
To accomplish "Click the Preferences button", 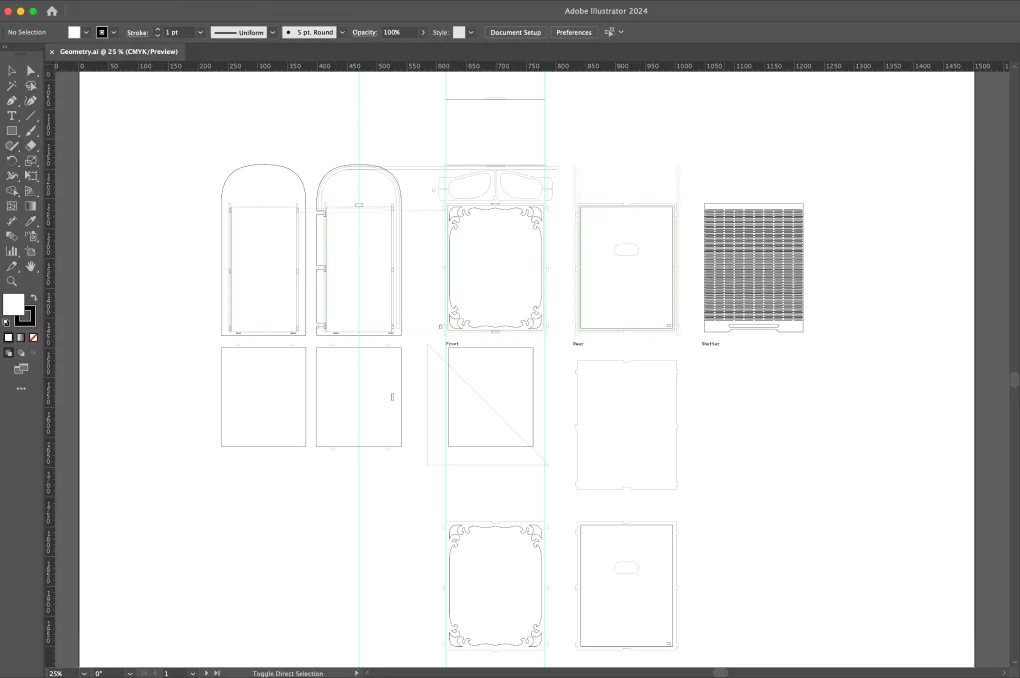I will 574,32.
